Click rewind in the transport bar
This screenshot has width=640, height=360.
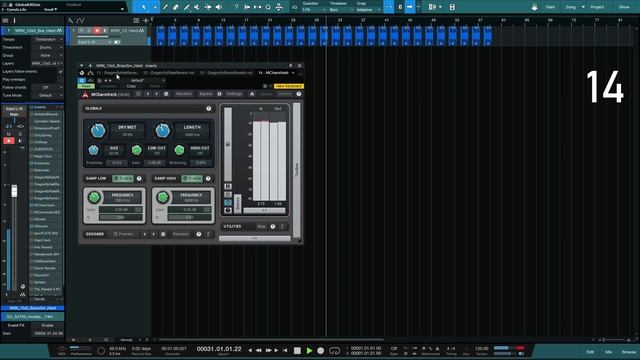(x=259, y=350)
